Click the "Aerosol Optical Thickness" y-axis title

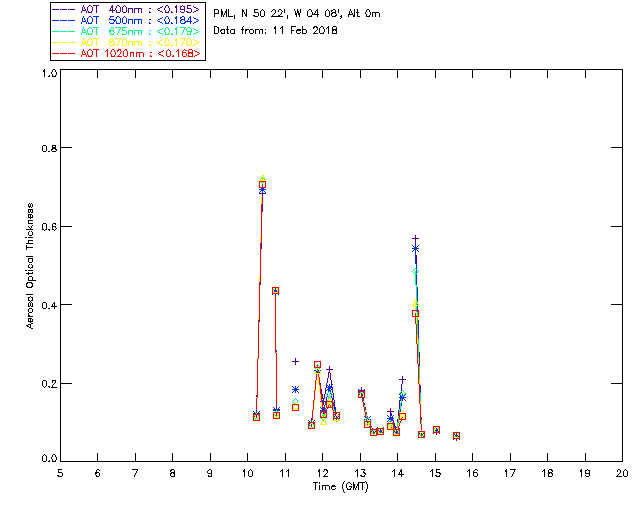point(30,266)
